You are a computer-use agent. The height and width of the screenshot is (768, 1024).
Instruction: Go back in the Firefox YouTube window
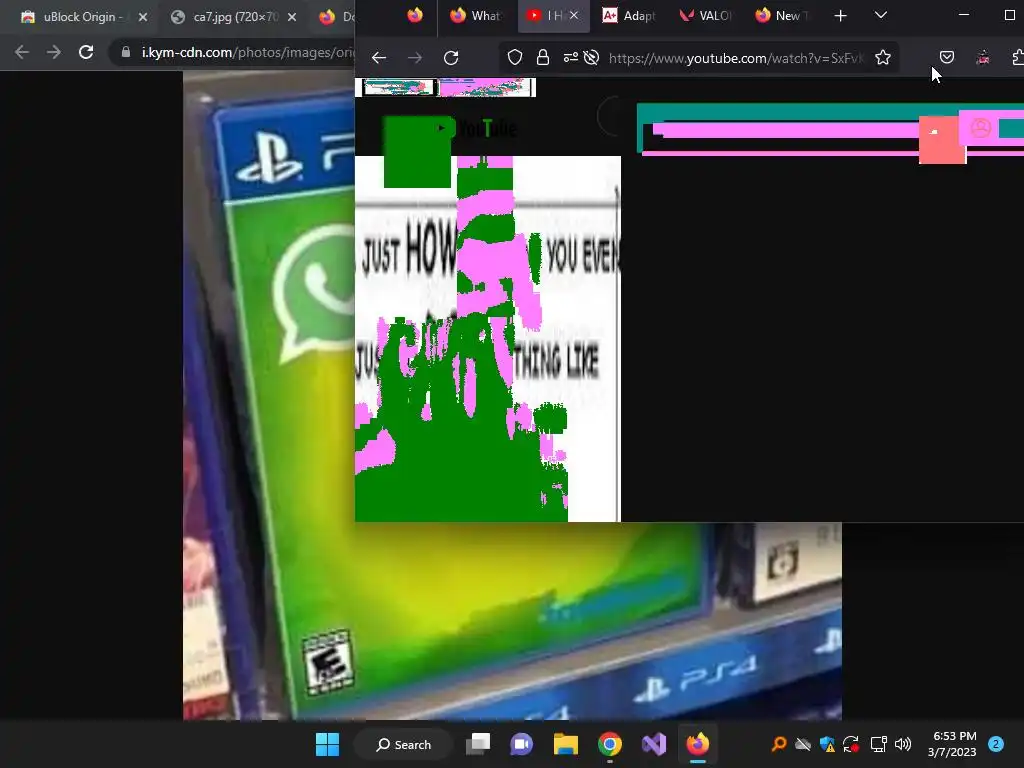[379, 58]
